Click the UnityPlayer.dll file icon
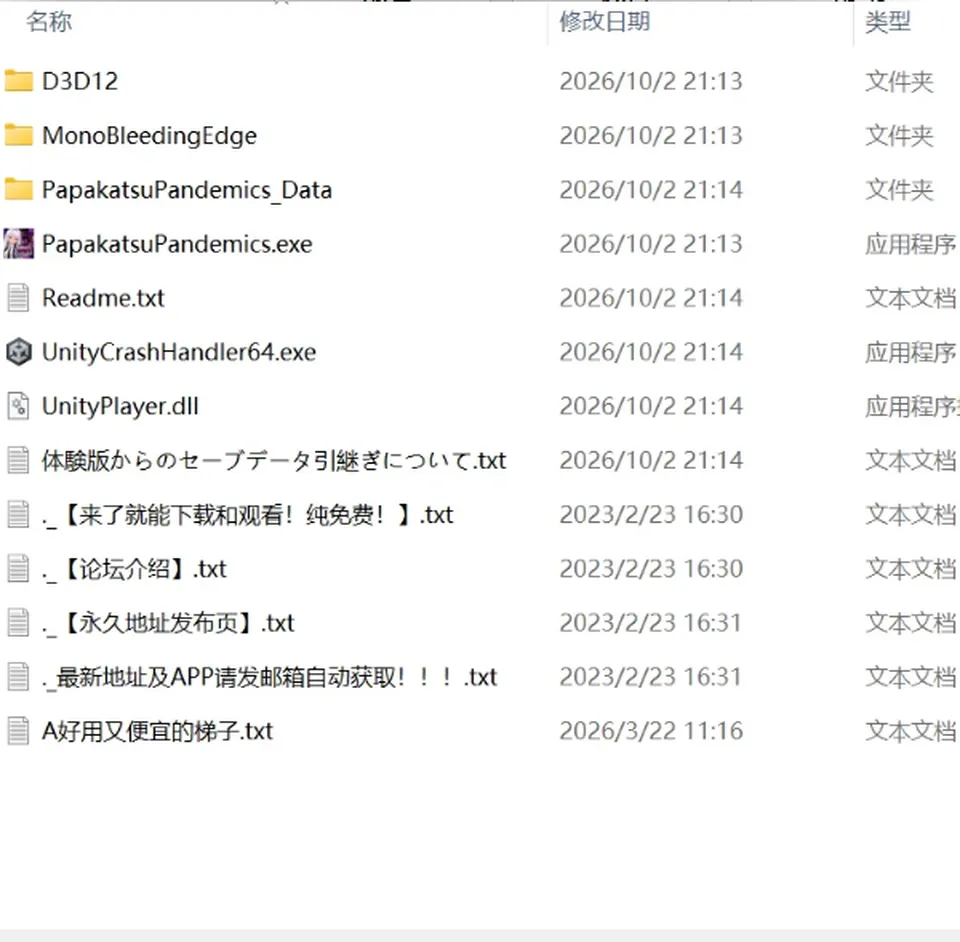Viewport: 960px width, 942px height. point(18,406)
